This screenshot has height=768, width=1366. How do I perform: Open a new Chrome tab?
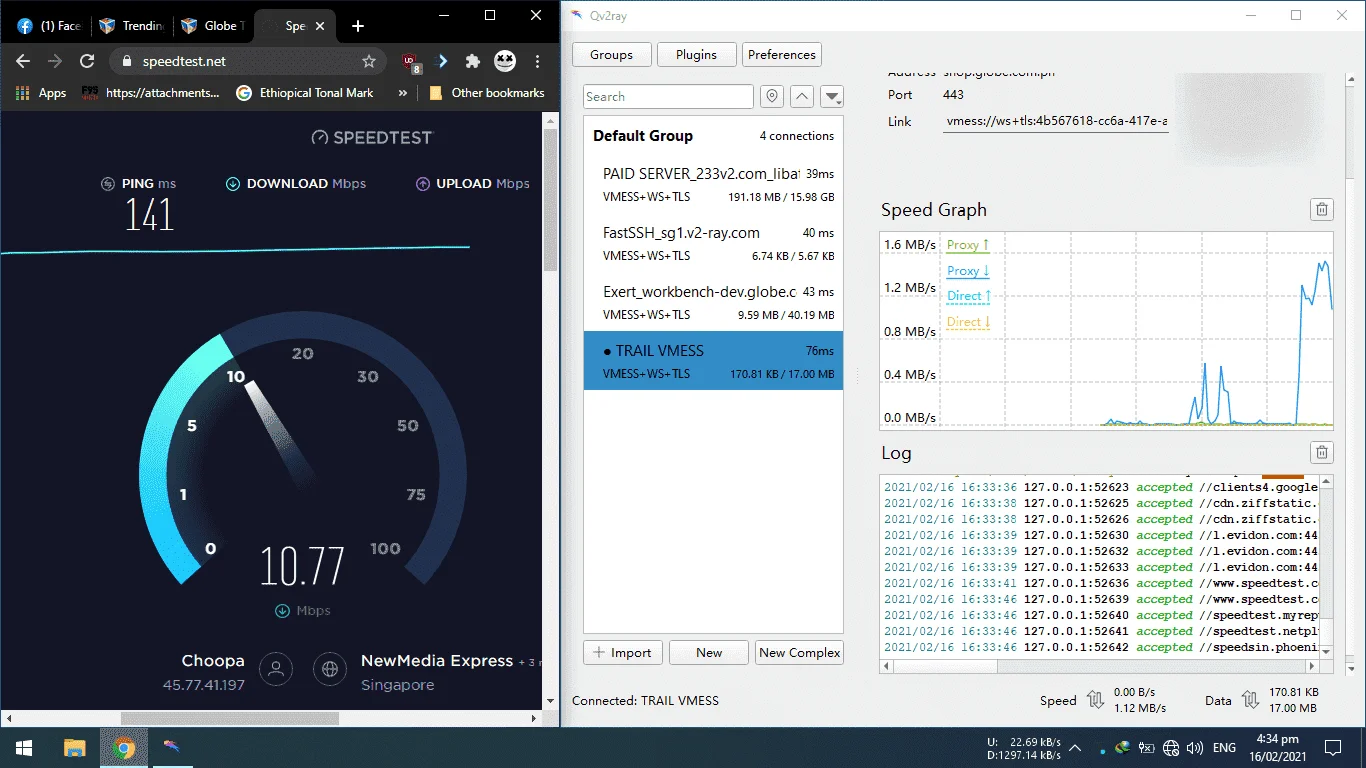coord(358,26)
